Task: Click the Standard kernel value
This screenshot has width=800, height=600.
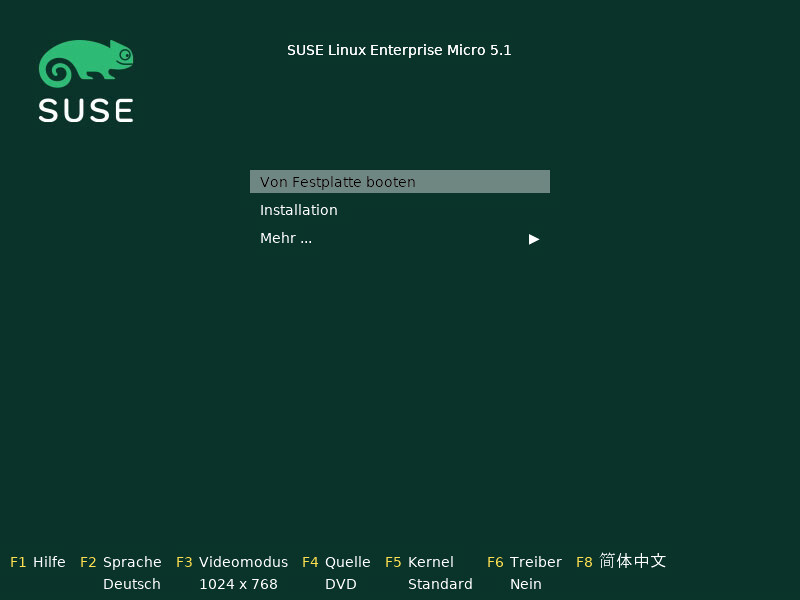Action: pyautogui.click(x=440, y=584)
